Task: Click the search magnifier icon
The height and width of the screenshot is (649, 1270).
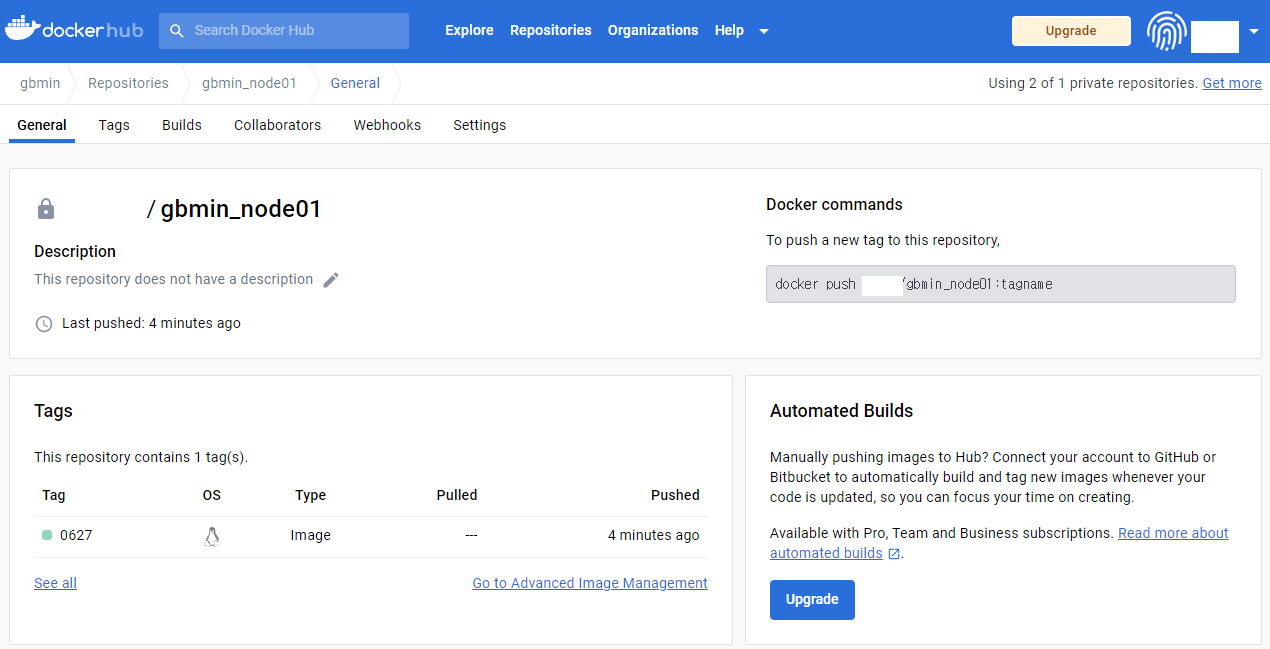Action: click(x=177, y=31)
